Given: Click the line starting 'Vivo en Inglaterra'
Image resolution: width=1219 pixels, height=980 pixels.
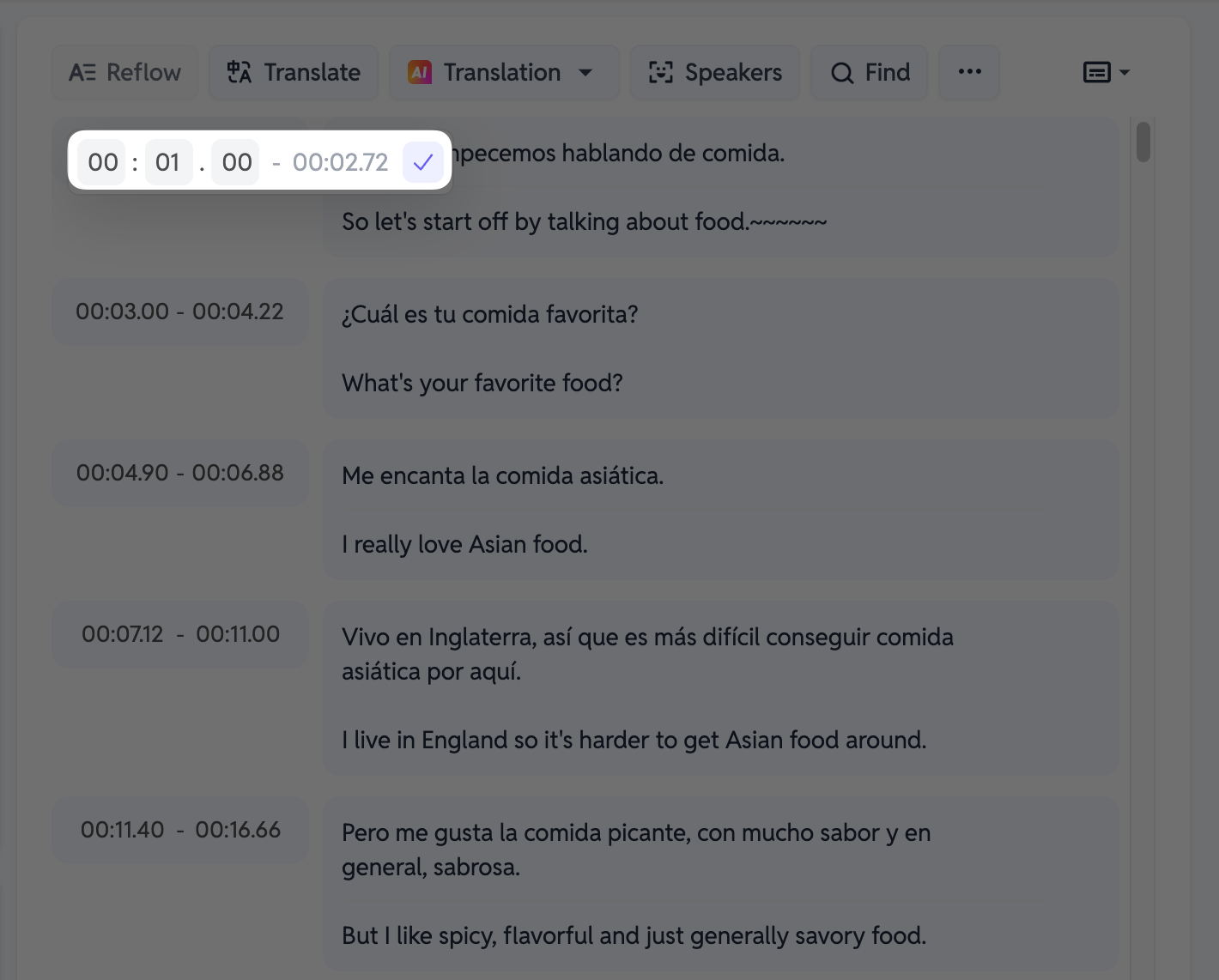Looking at the screenshot, I should click(x=647, y=654).
